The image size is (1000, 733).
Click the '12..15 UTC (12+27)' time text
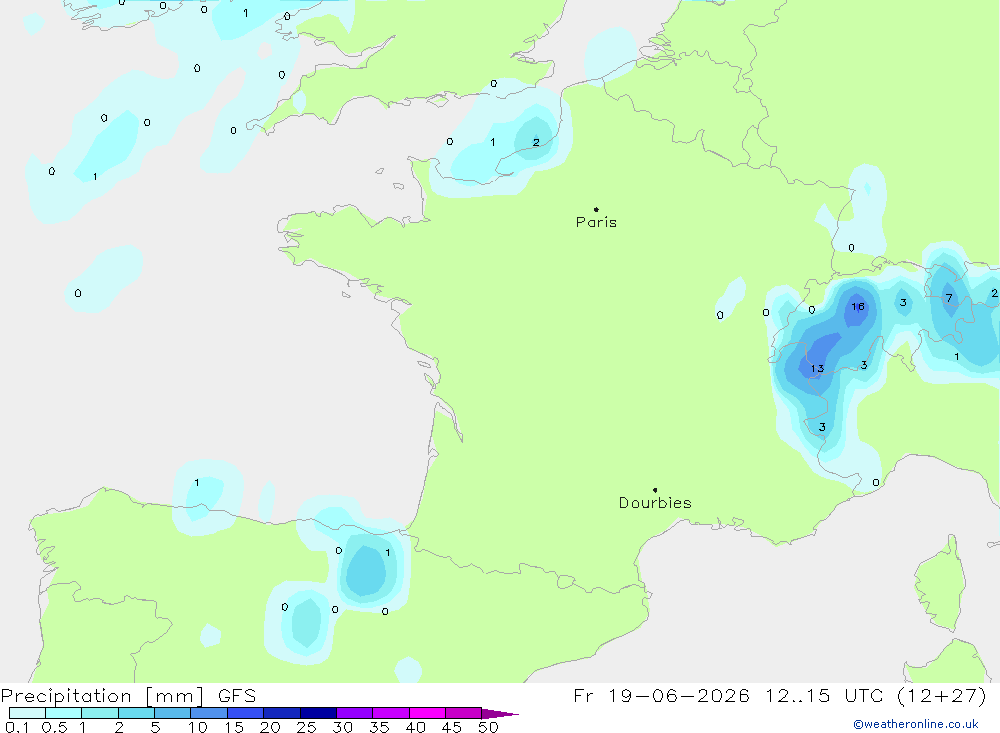pos(876,695)
